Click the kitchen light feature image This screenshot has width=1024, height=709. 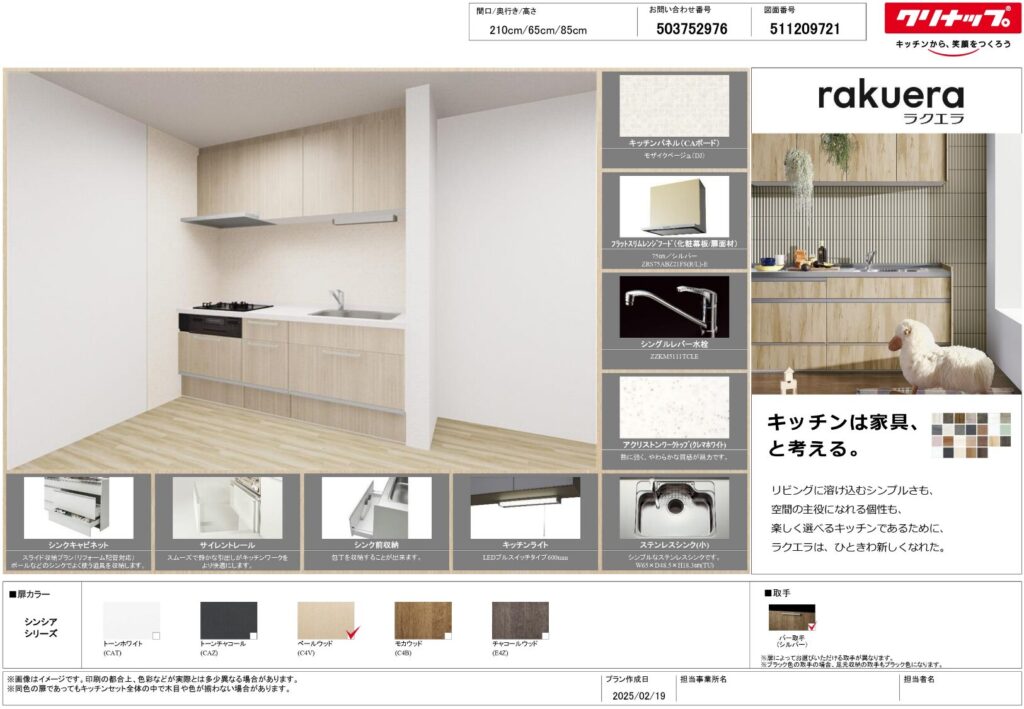click(526, 507)
